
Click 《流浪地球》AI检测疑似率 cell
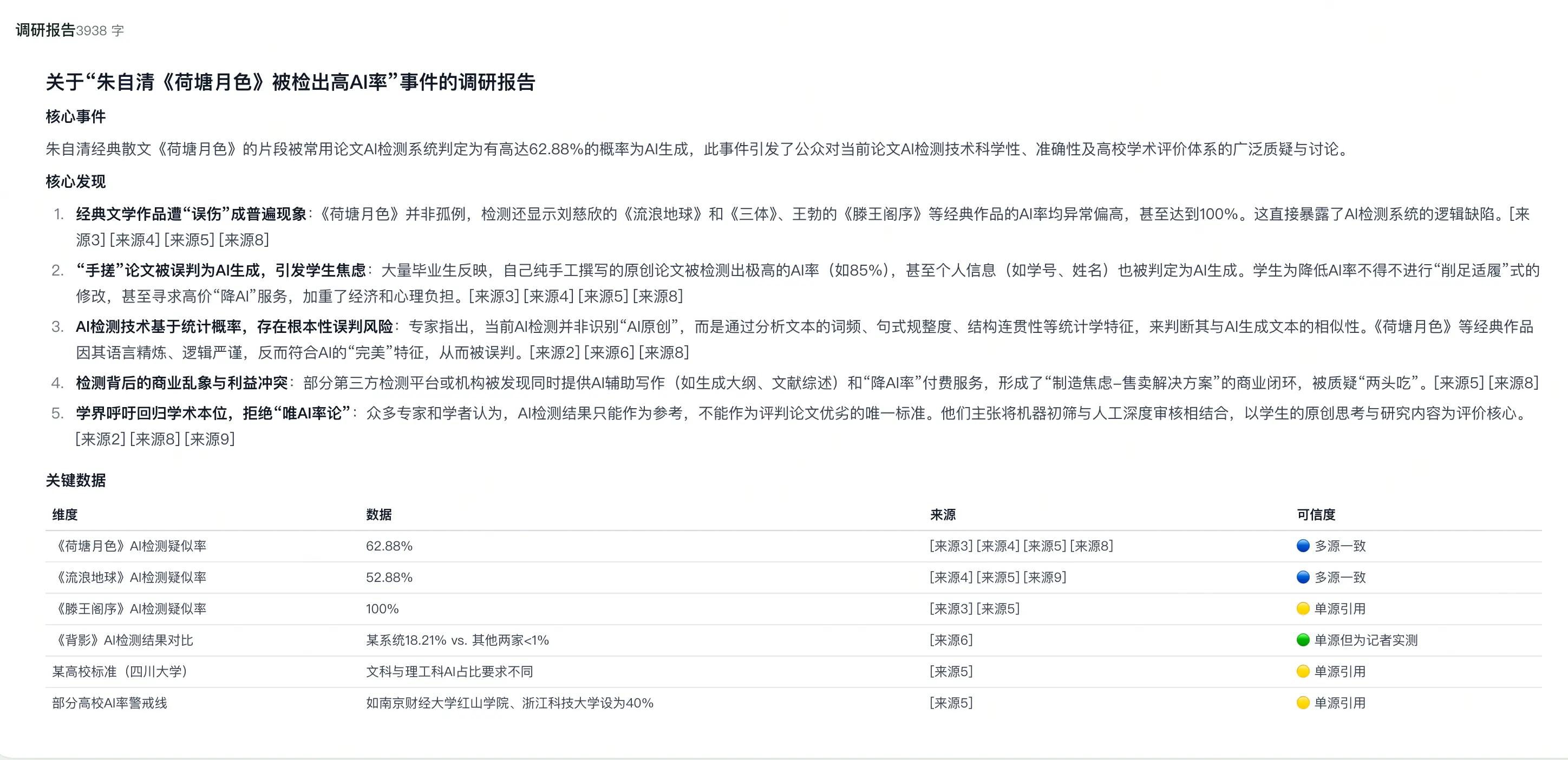tap(129, 577)
